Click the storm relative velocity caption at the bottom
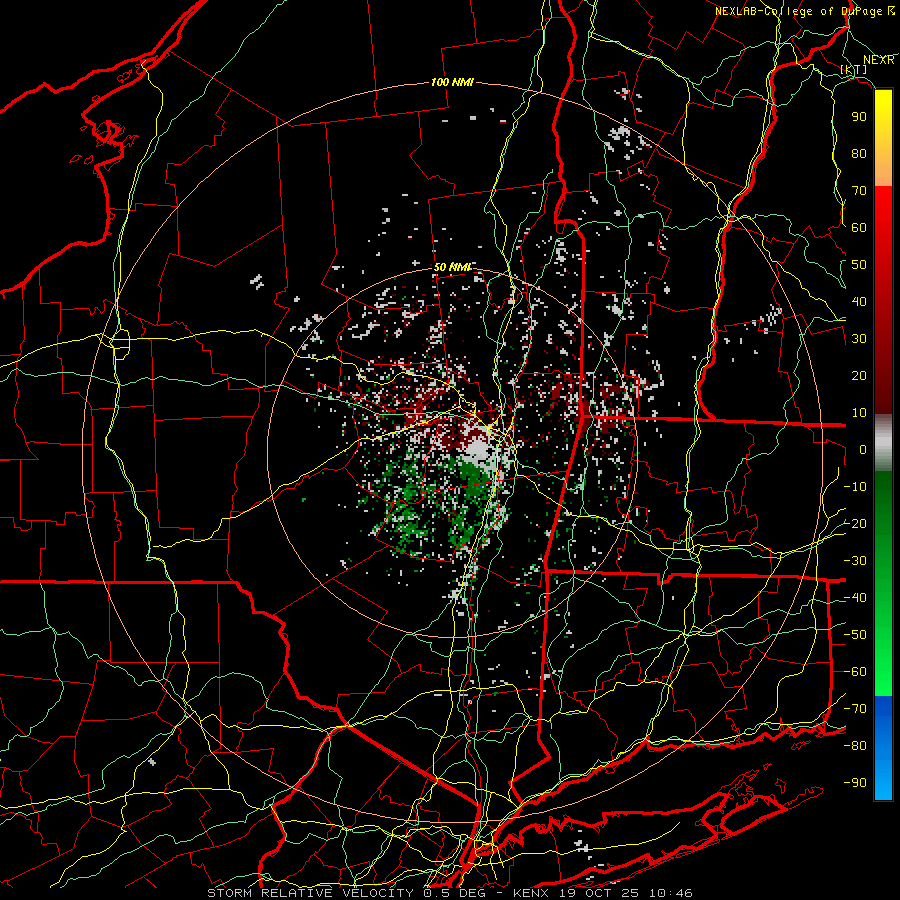This screenshot has width=900, height=900. (x=450, y=893)
